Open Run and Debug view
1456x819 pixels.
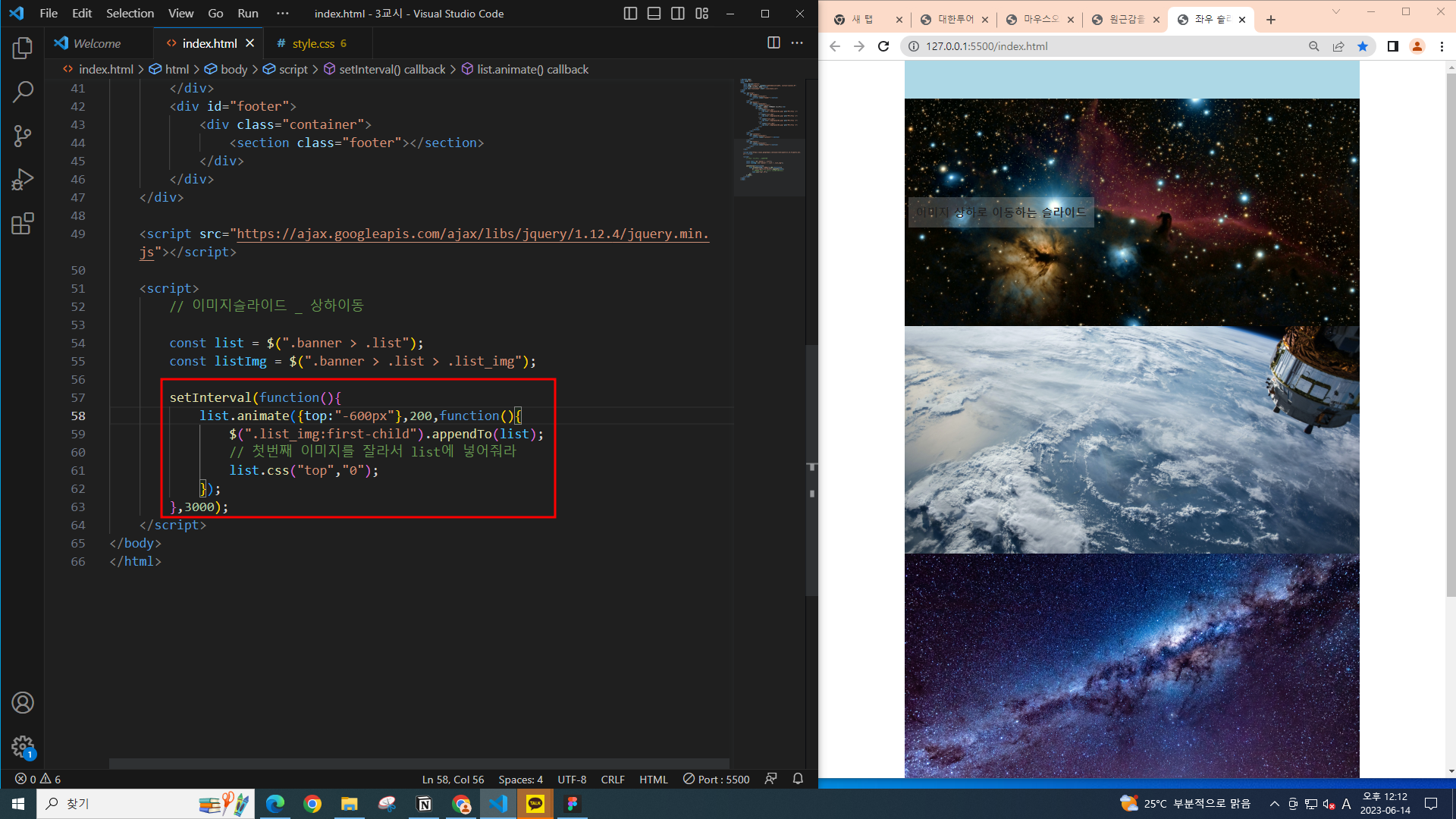pos(23,180)
